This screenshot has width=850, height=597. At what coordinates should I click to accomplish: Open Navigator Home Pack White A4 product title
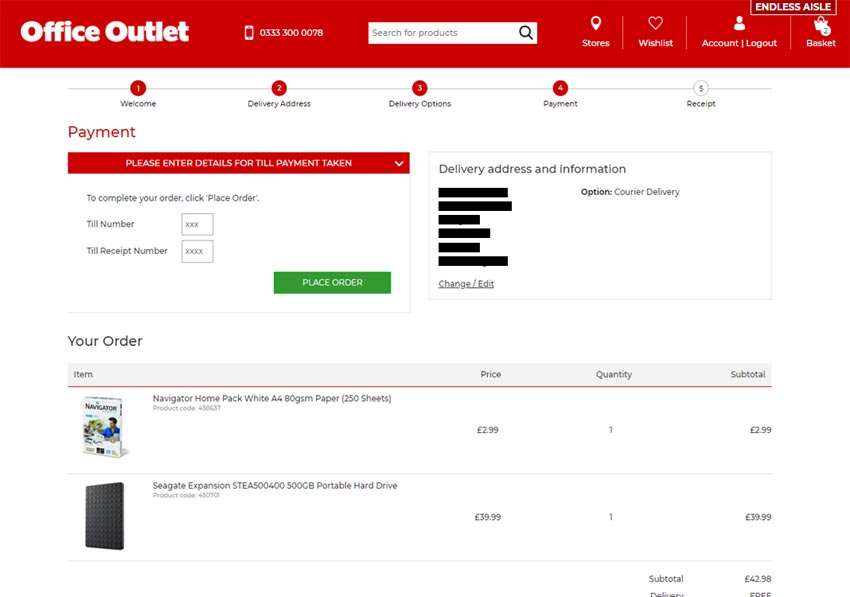pyautogui.click(x=272, y=398)
